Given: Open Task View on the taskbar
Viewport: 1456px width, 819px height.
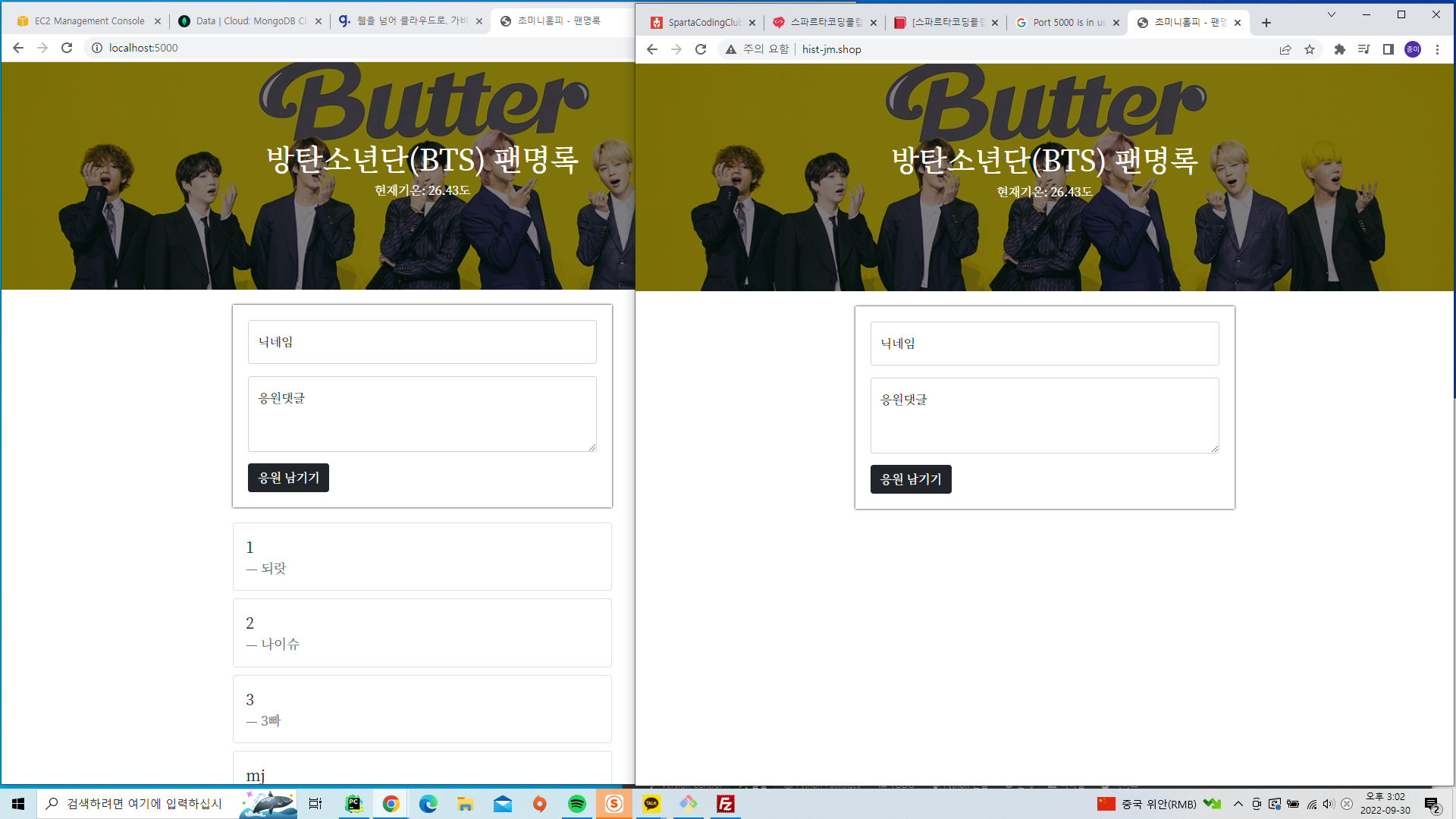Looking at the screenshot, I should point(315,804).
